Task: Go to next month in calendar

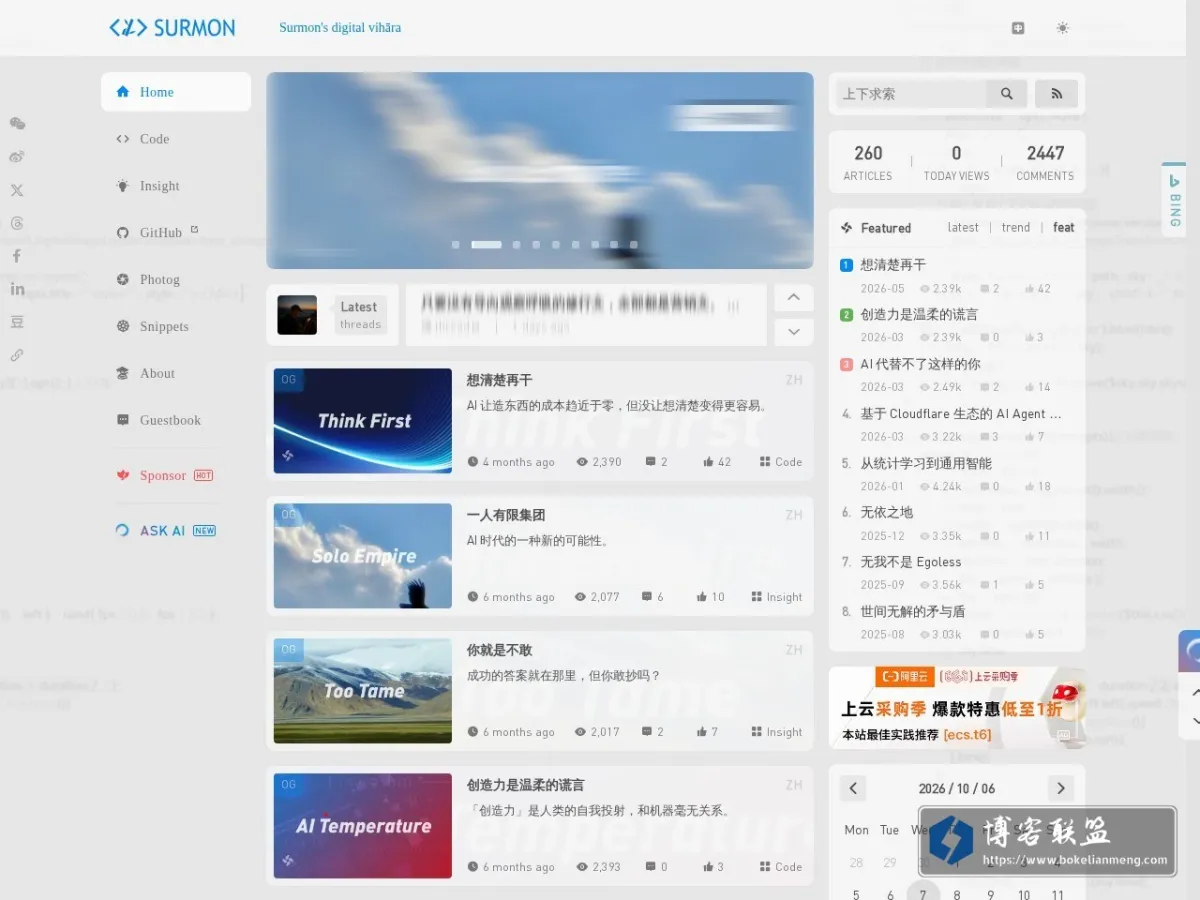Action: point(1061,788)
